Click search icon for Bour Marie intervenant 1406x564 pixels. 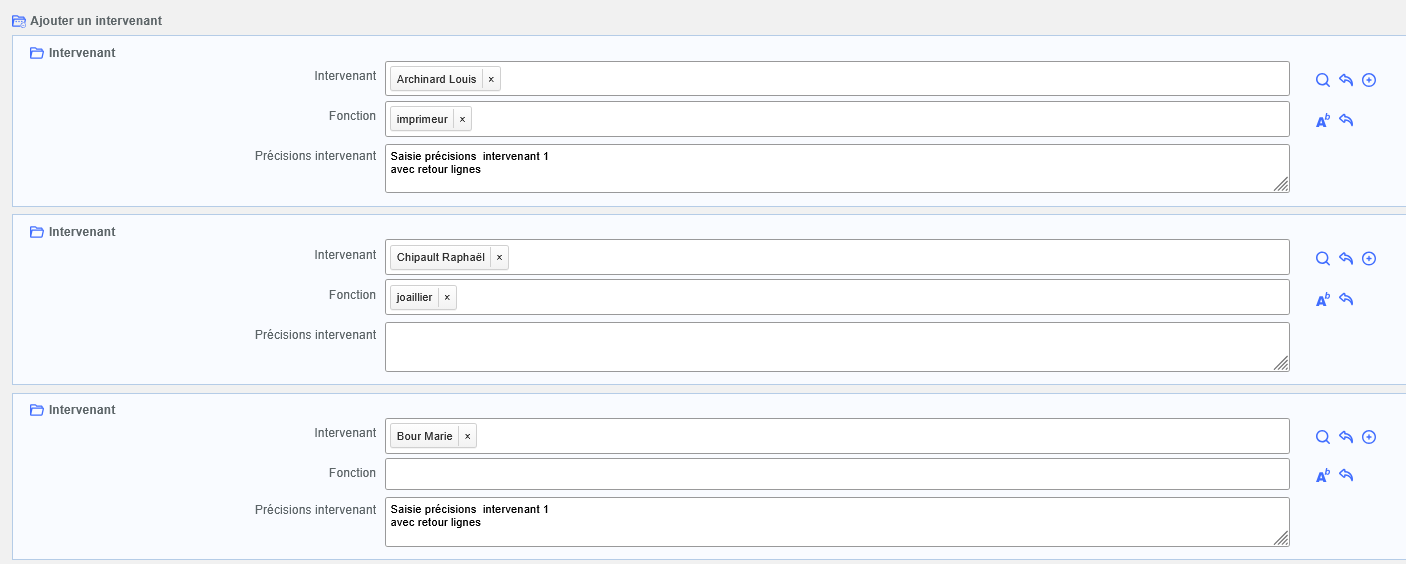tap(1322, 437)
